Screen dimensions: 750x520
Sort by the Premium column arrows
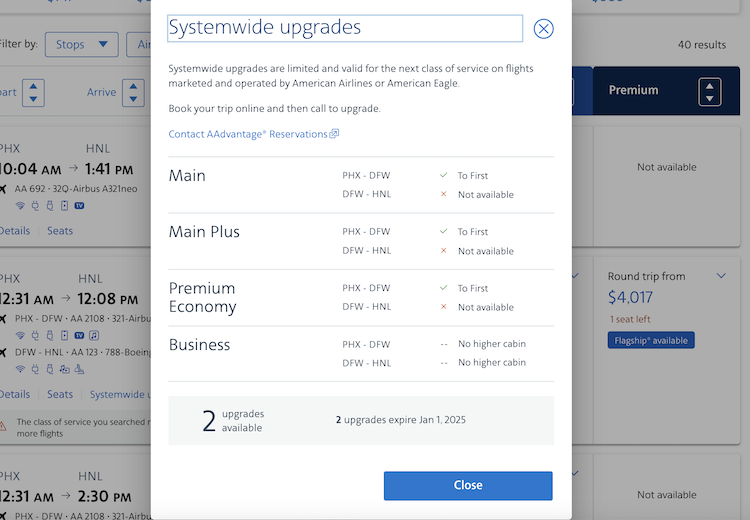710,92
